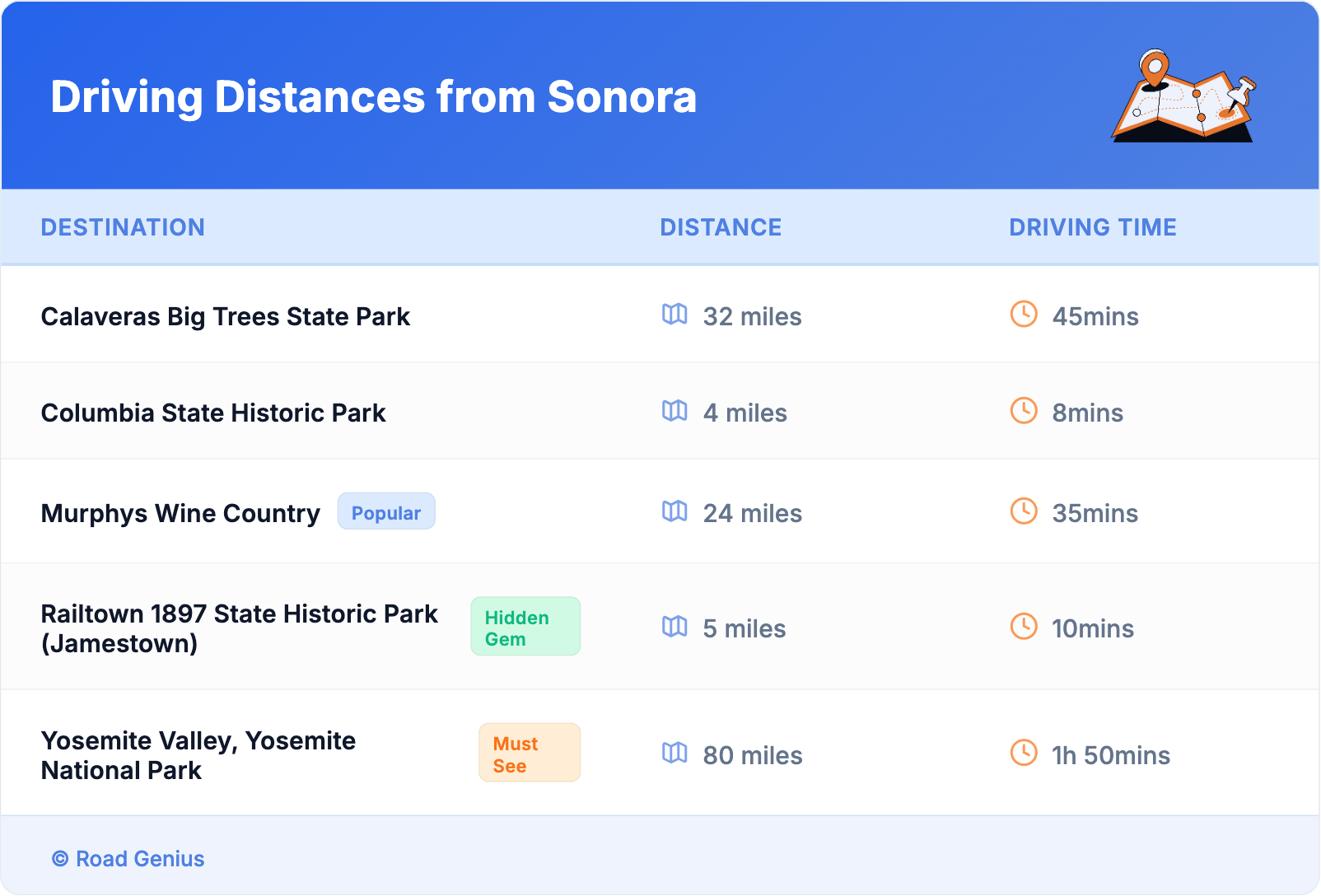Click the Hidden Gem badge
1321x896 pixels.
click(525, 628)
